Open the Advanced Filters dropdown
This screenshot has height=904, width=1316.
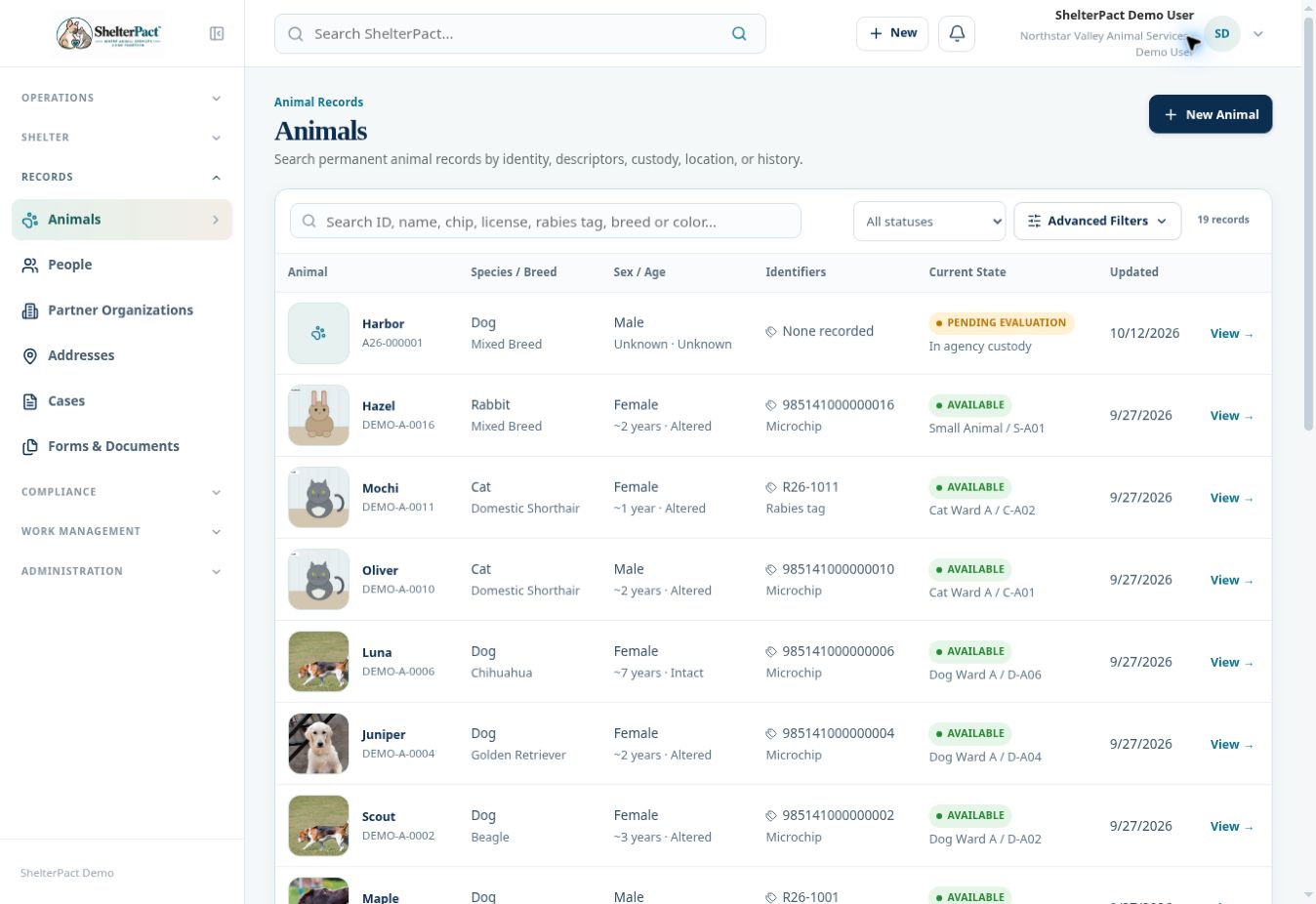point(1097,221)
